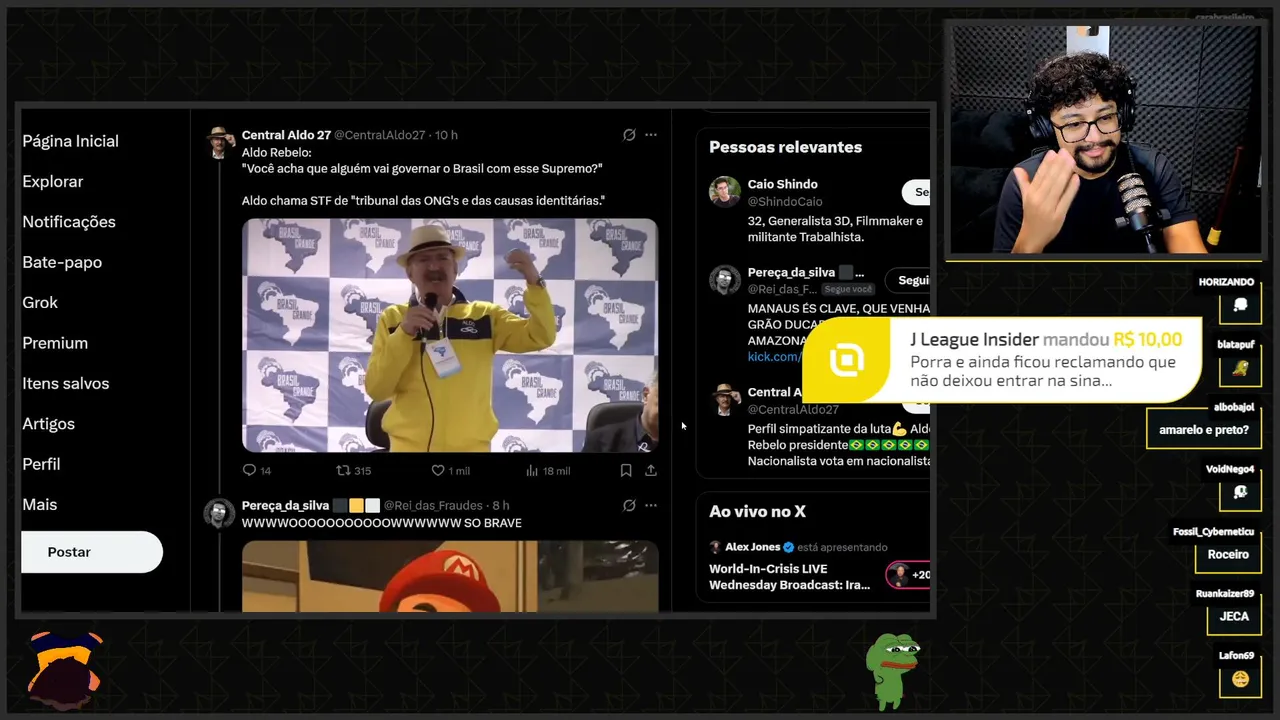Reply to tweet with 14 comments
1280x720 pixels.
tap(257, 470)
